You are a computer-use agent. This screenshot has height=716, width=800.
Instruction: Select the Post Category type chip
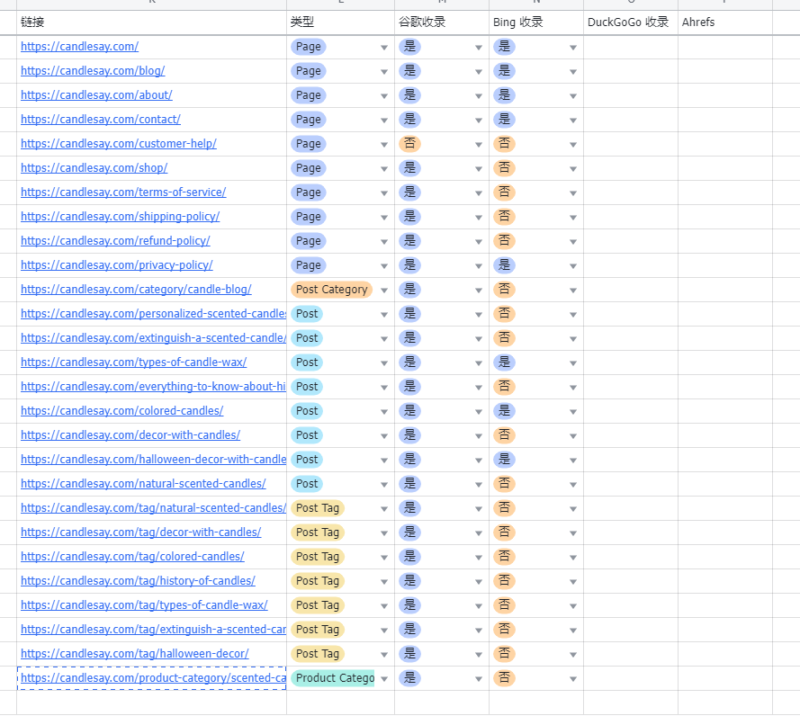(331, 290)
